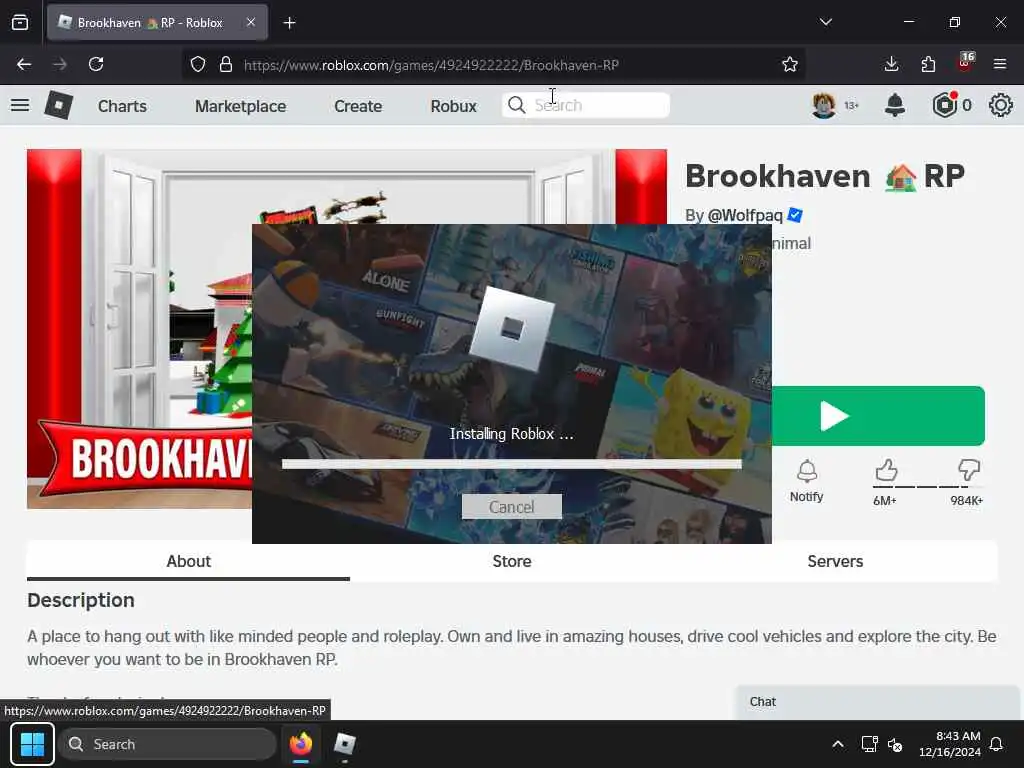The height and width of the screenshot is (768, 1024).
Task: Click the Windows taskbar Search box
Action: (x=167, y=744)
